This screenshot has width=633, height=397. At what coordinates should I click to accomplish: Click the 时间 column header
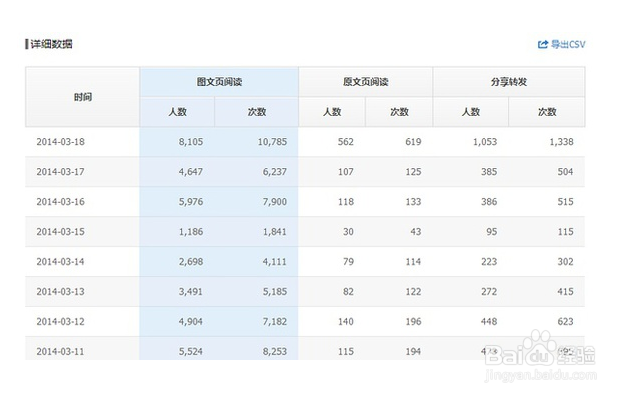pyautogui.click(x=83, y=97)
